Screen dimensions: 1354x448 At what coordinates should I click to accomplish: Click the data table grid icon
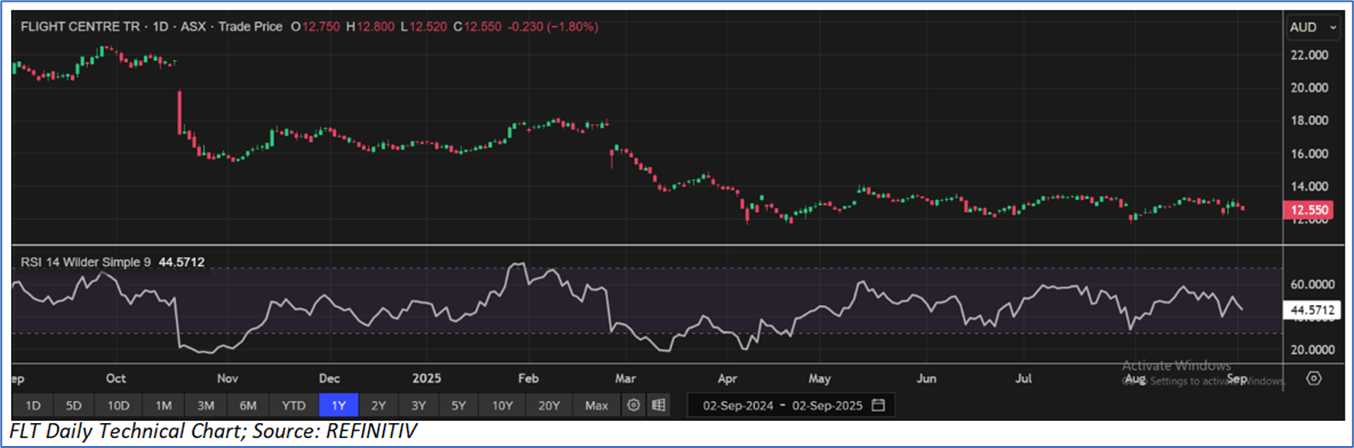click(658, 405)
